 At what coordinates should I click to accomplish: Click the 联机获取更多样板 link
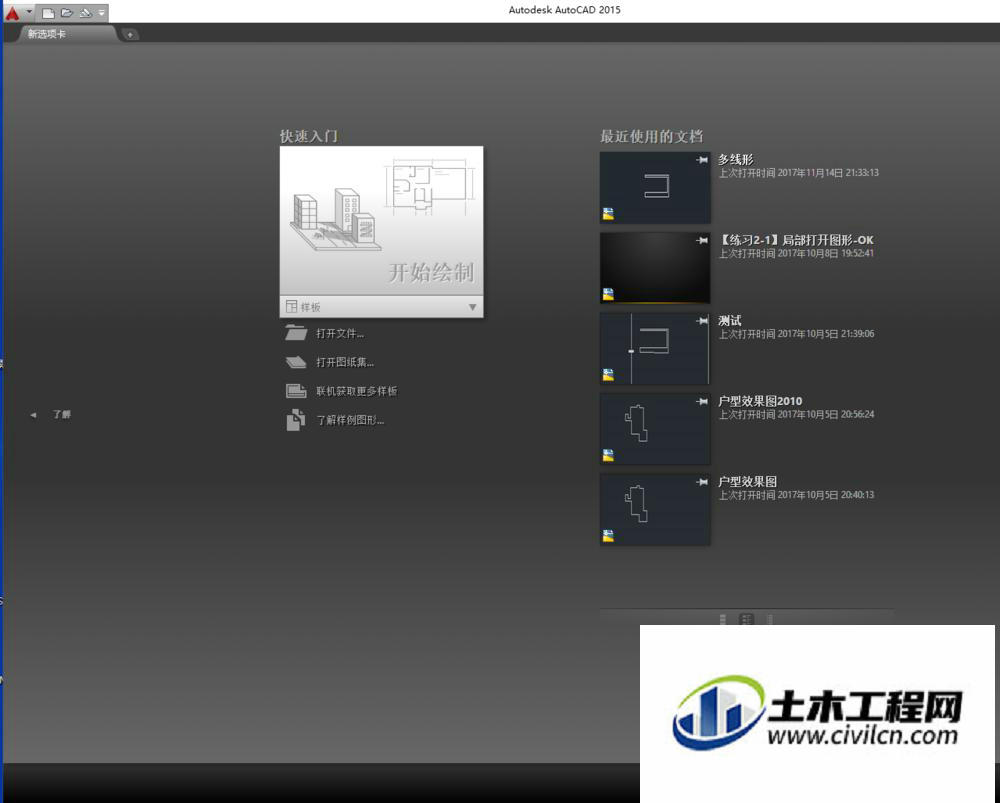(357, 391)
